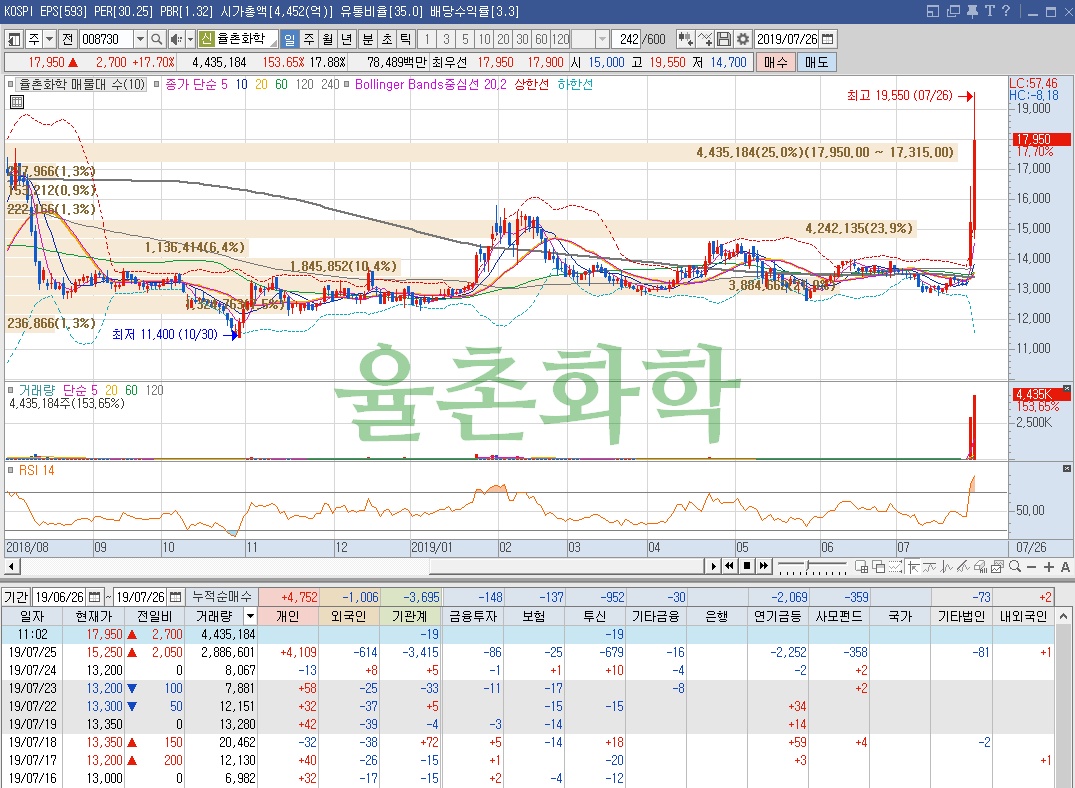The width and height of the screenshot is (1075, 788).
Task: Click the font T icon in title bar
Action: 989,11
